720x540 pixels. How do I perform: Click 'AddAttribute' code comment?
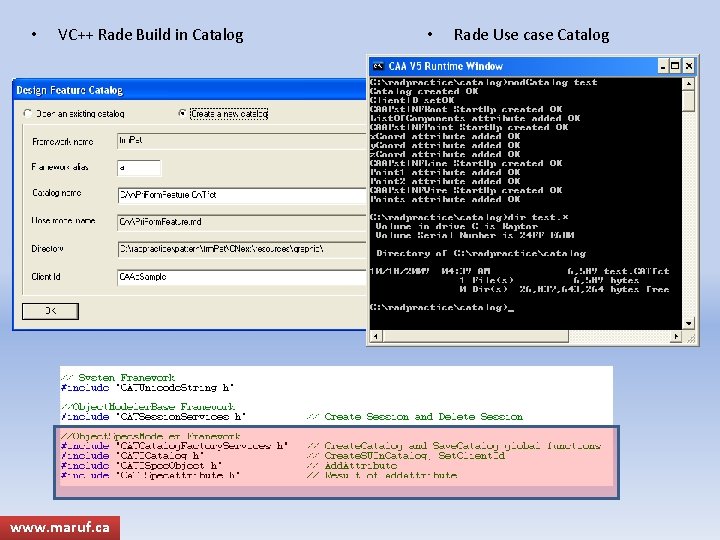(352, 466)
